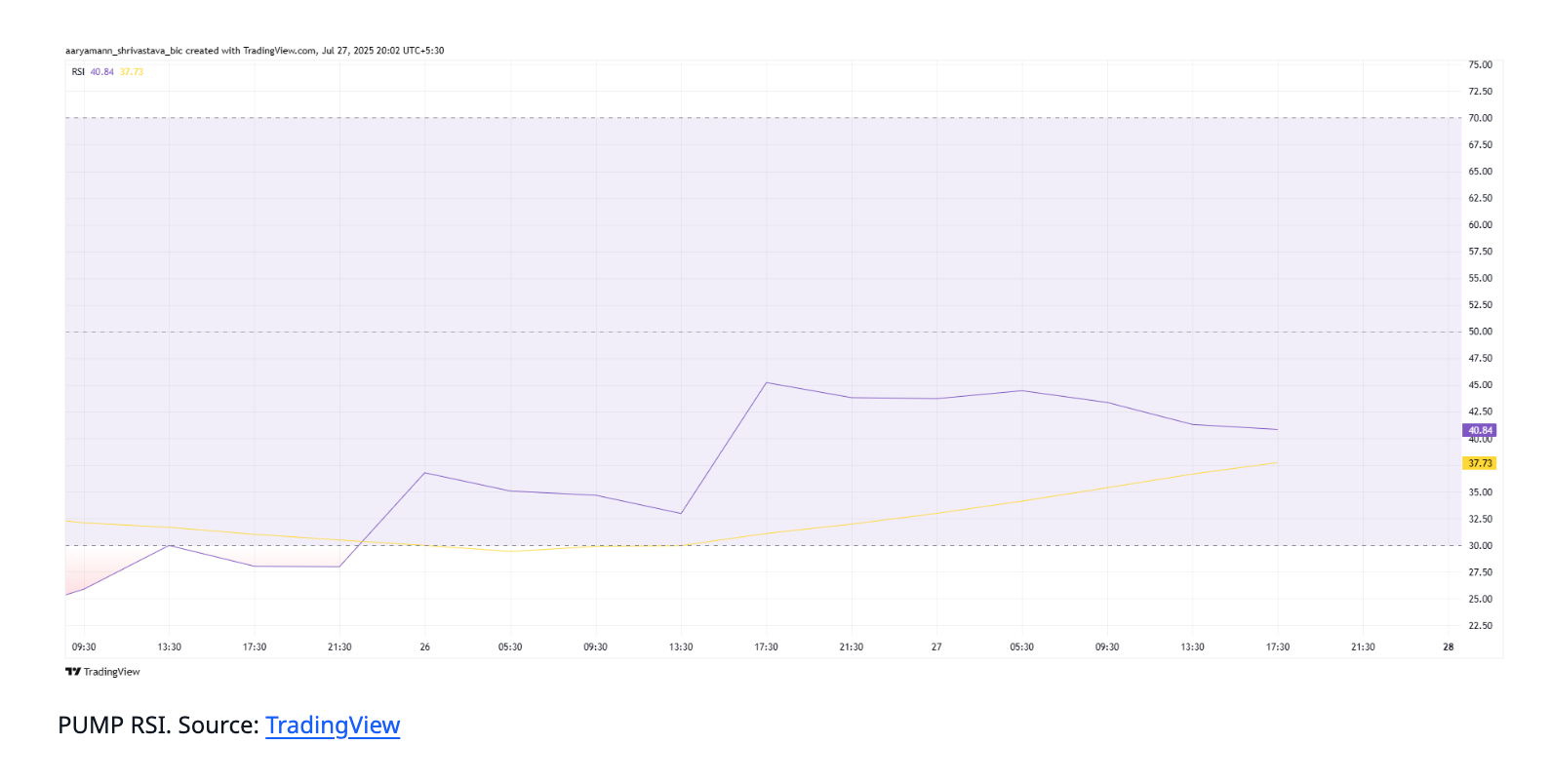Click the 75.00 label on price scale
Screen dimensions: 1551x784
[x=1480, y=64]
